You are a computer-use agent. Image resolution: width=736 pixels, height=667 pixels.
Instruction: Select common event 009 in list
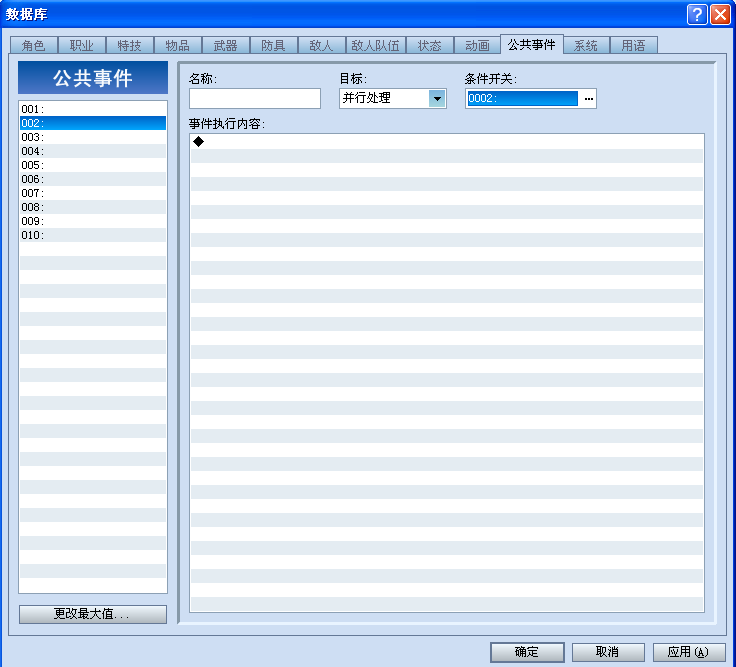[x=93, y=221]
